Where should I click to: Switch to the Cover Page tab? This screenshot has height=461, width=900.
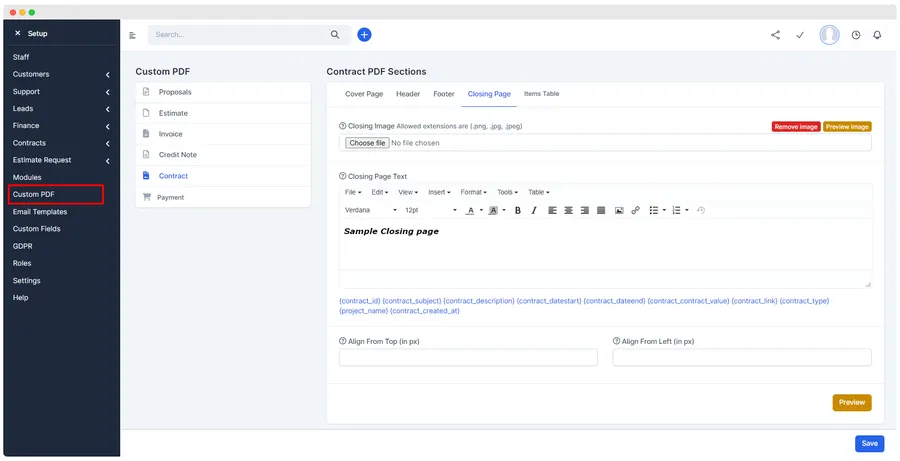[364, 94]
